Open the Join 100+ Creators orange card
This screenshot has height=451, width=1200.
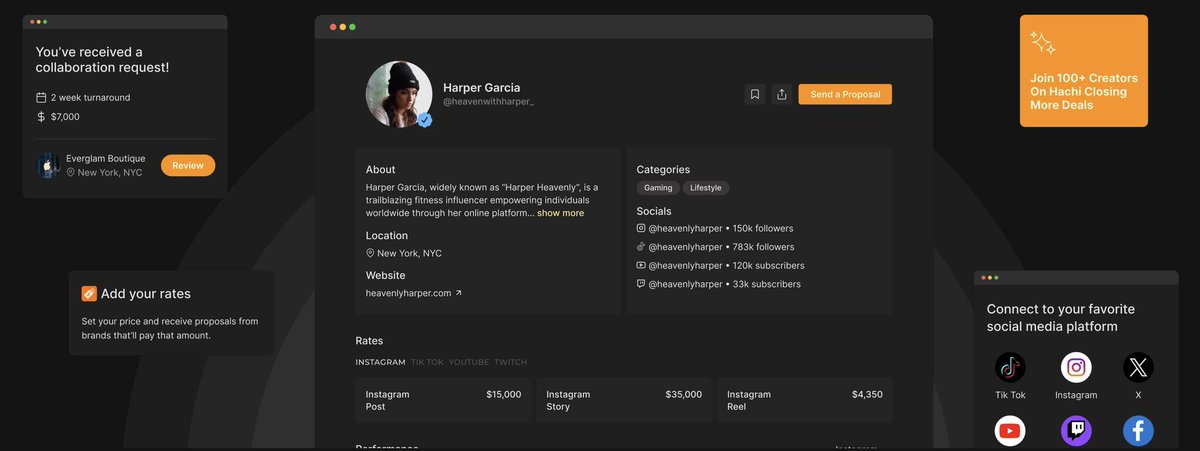pos(1084,71)
